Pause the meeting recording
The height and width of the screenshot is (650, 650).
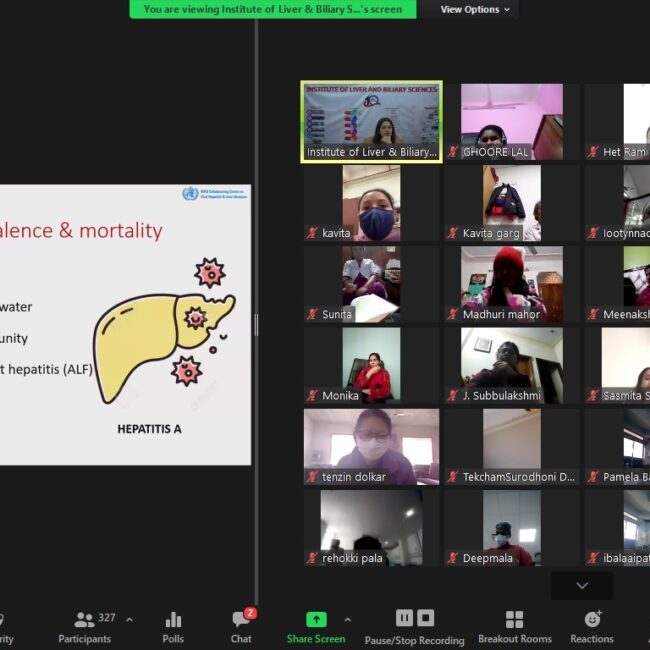[404, 618]
